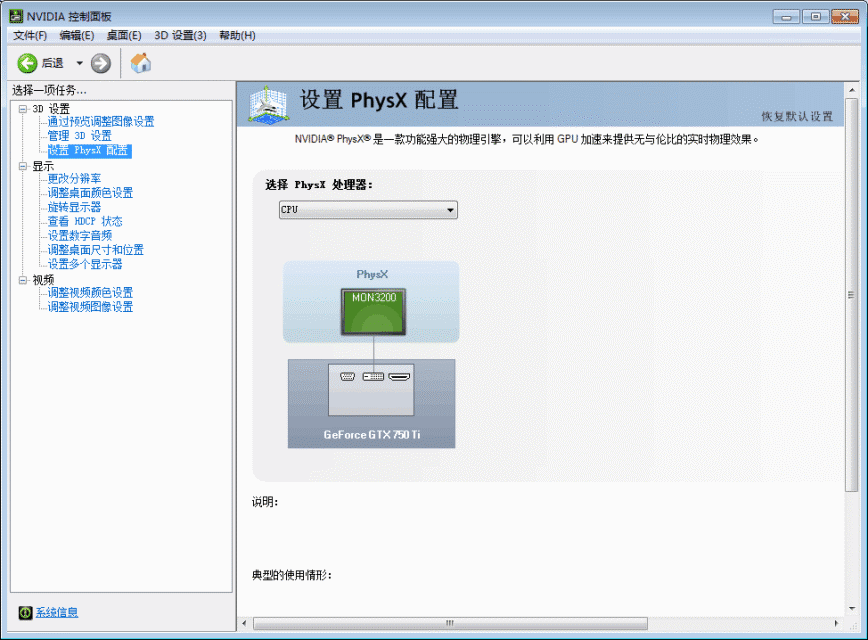Click the MON3200 monitor icon
868x640 pixels.
pyautogui.click(x=373, y=311)
